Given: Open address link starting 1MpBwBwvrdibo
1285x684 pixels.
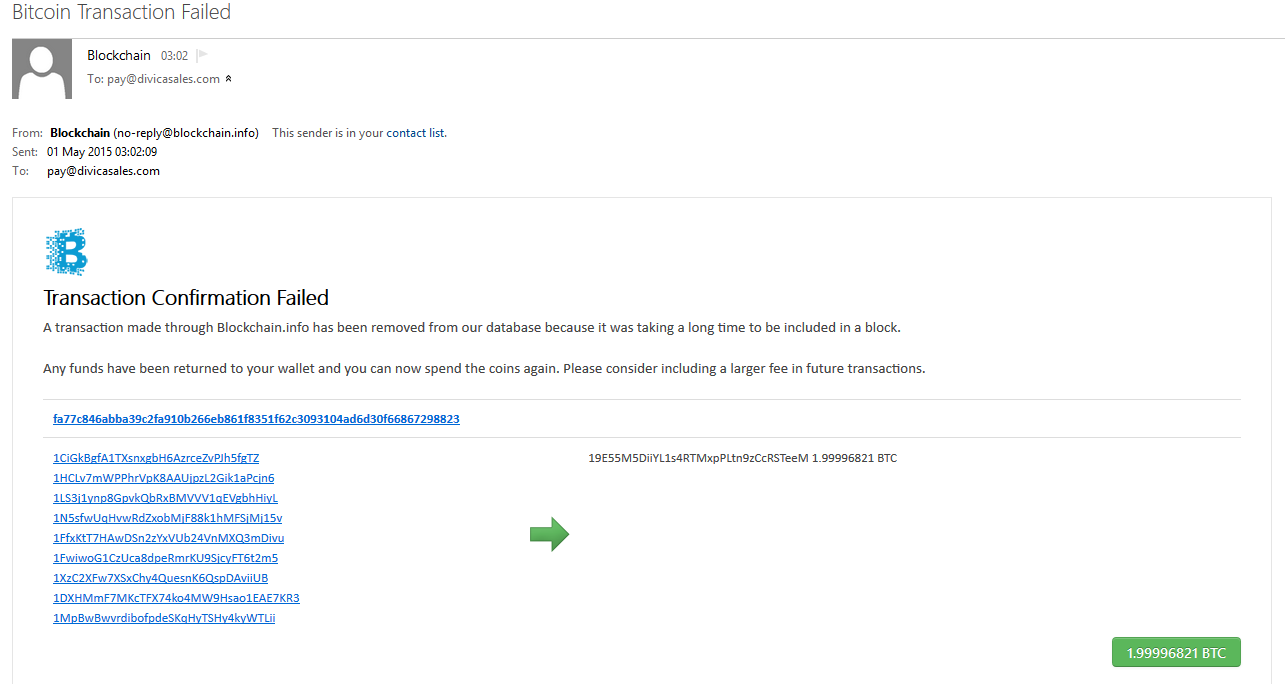Looking at the screenshot, I should (x=164, y=618).
